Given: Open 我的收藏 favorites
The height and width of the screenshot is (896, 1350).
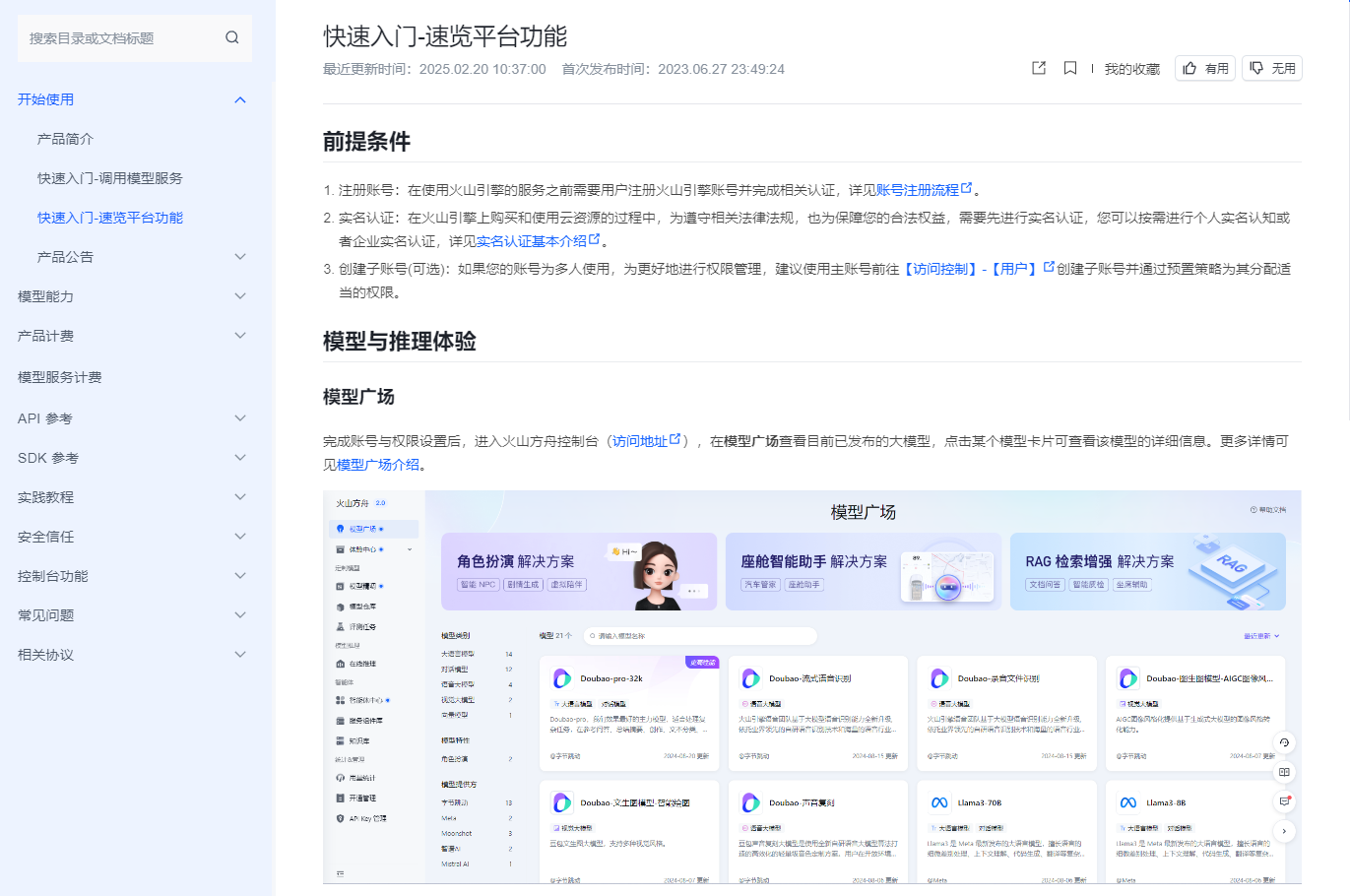Looking at the screenshot, I should point(1132,69).
